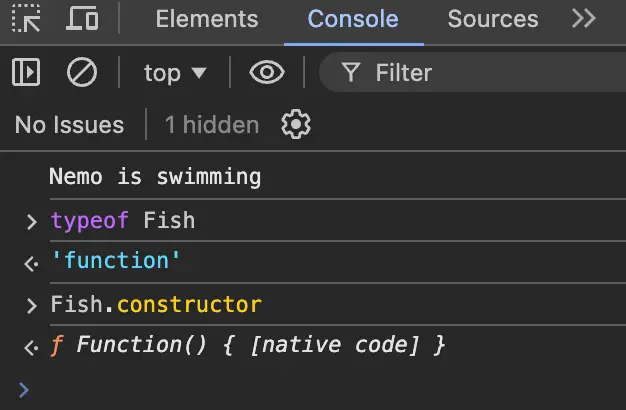Show more tabs with double chevron

coord(583,19)
